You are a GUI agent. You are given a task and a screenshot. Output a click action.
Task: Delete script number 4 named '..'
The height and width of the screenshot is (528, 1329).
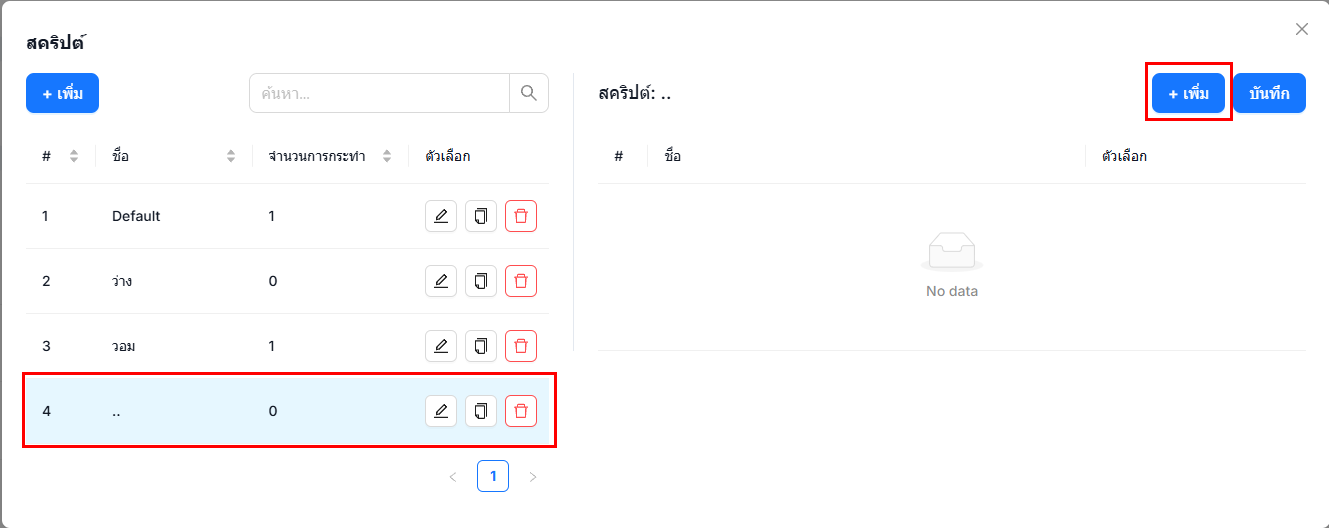(521, 411)
